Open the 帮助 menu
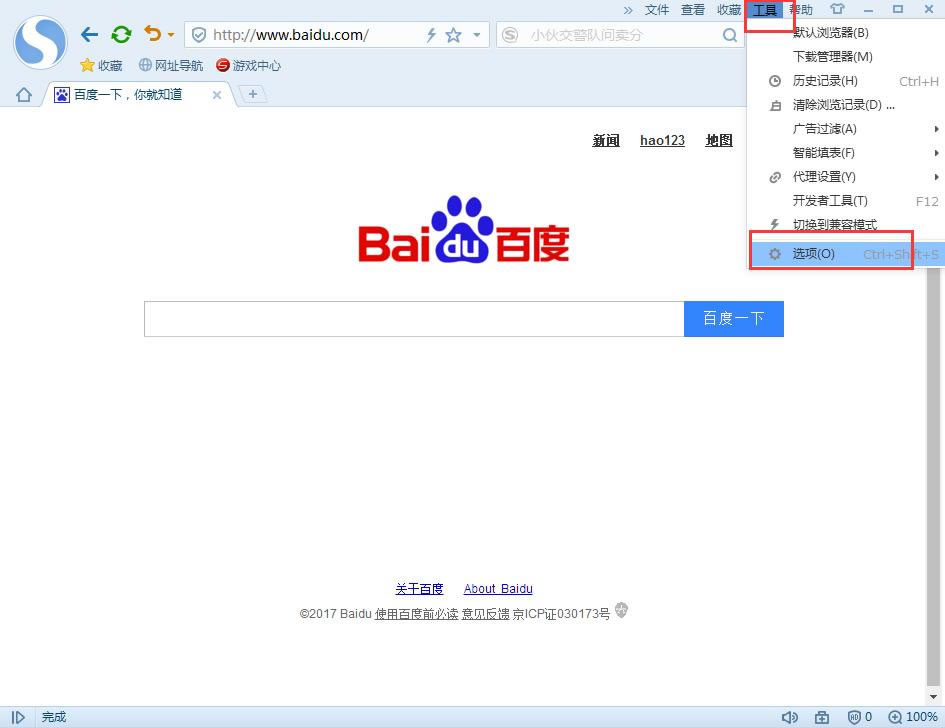 [x=801, y=10]
